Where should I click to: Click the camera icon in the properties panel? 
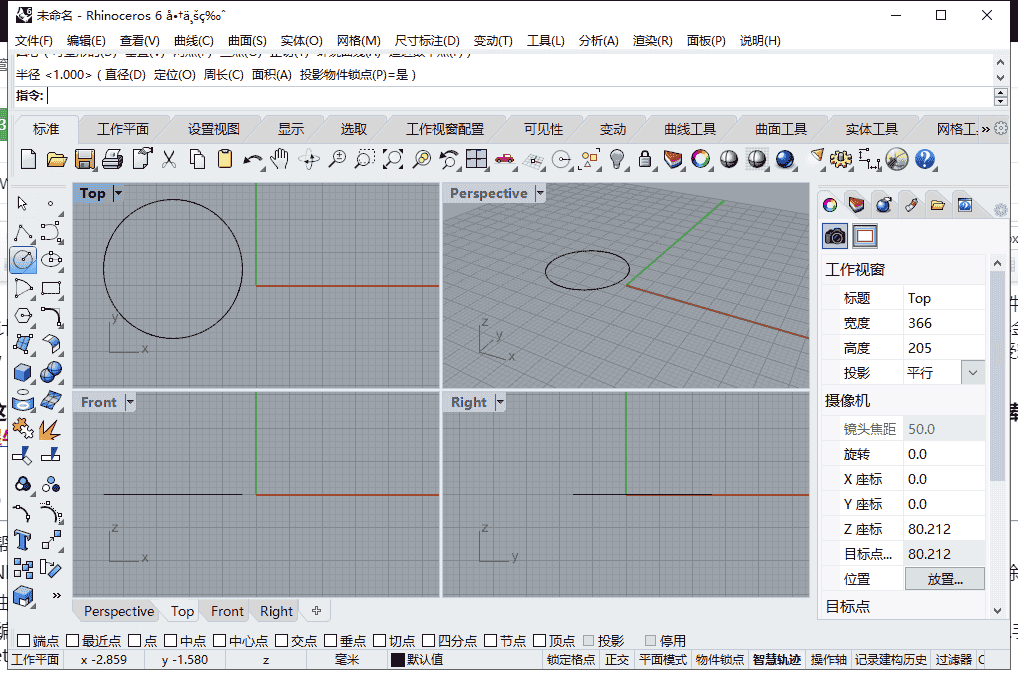pyautogui.click(x=834, y=236)
